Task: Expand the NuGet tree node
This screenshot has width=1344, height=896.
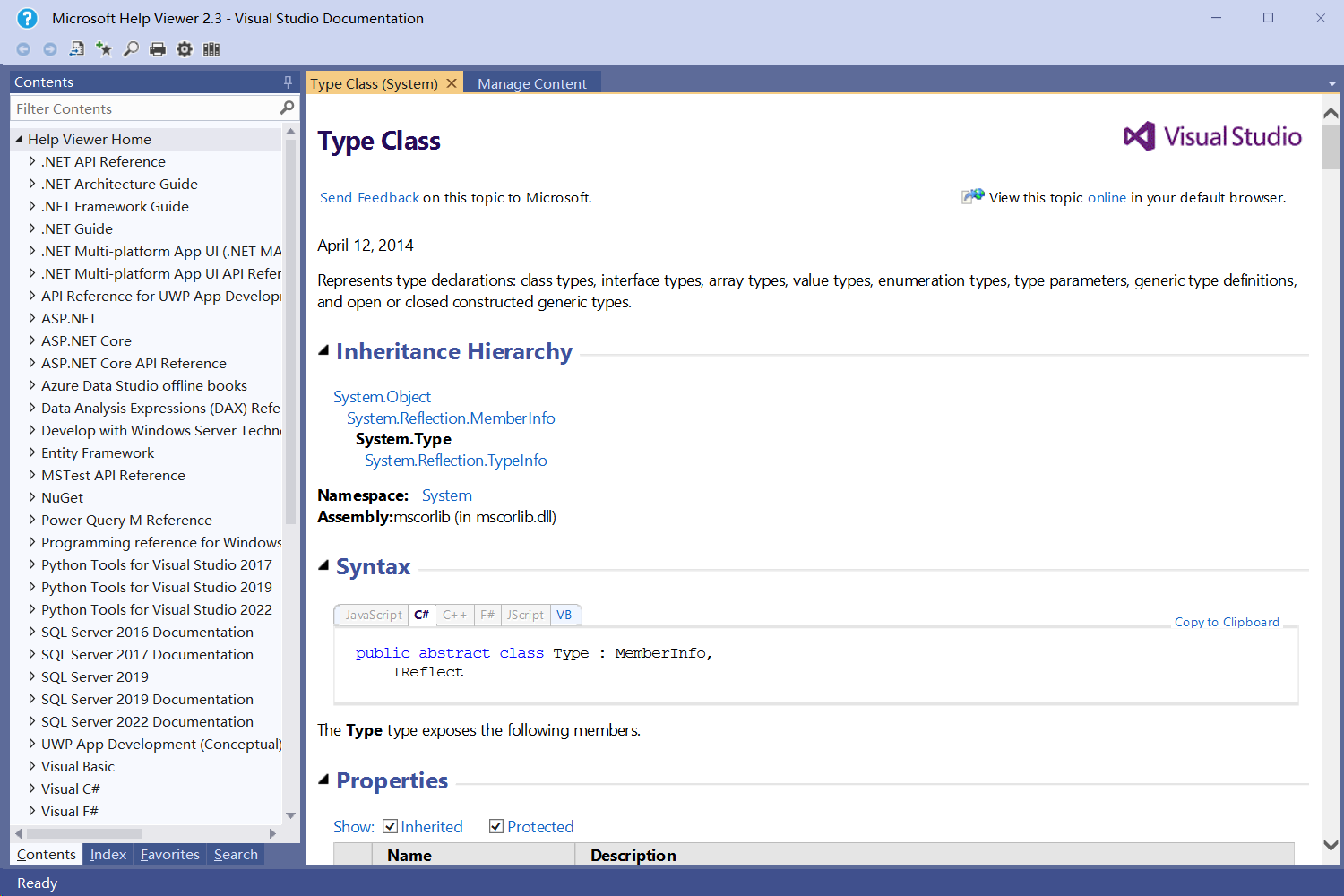Action: [32, 497]
